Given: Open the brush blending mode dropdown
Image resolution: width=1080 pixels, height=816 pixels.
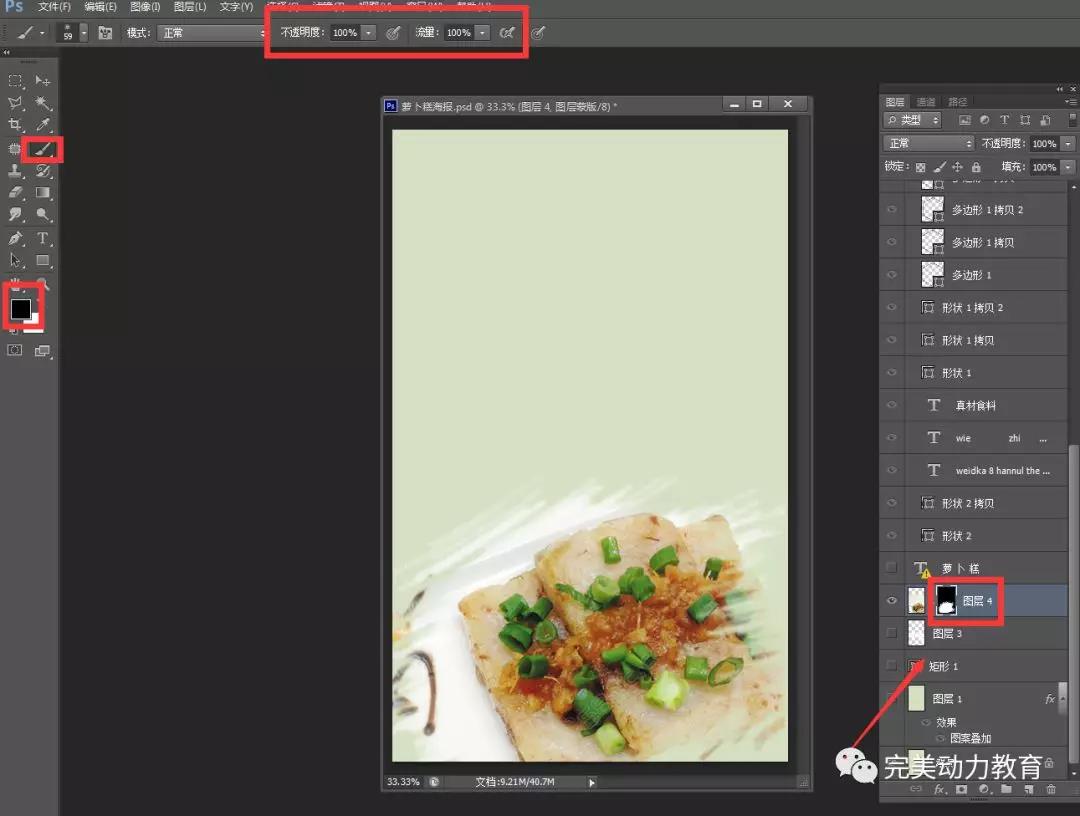Looking at the screenshot, I should coord(212,33).
